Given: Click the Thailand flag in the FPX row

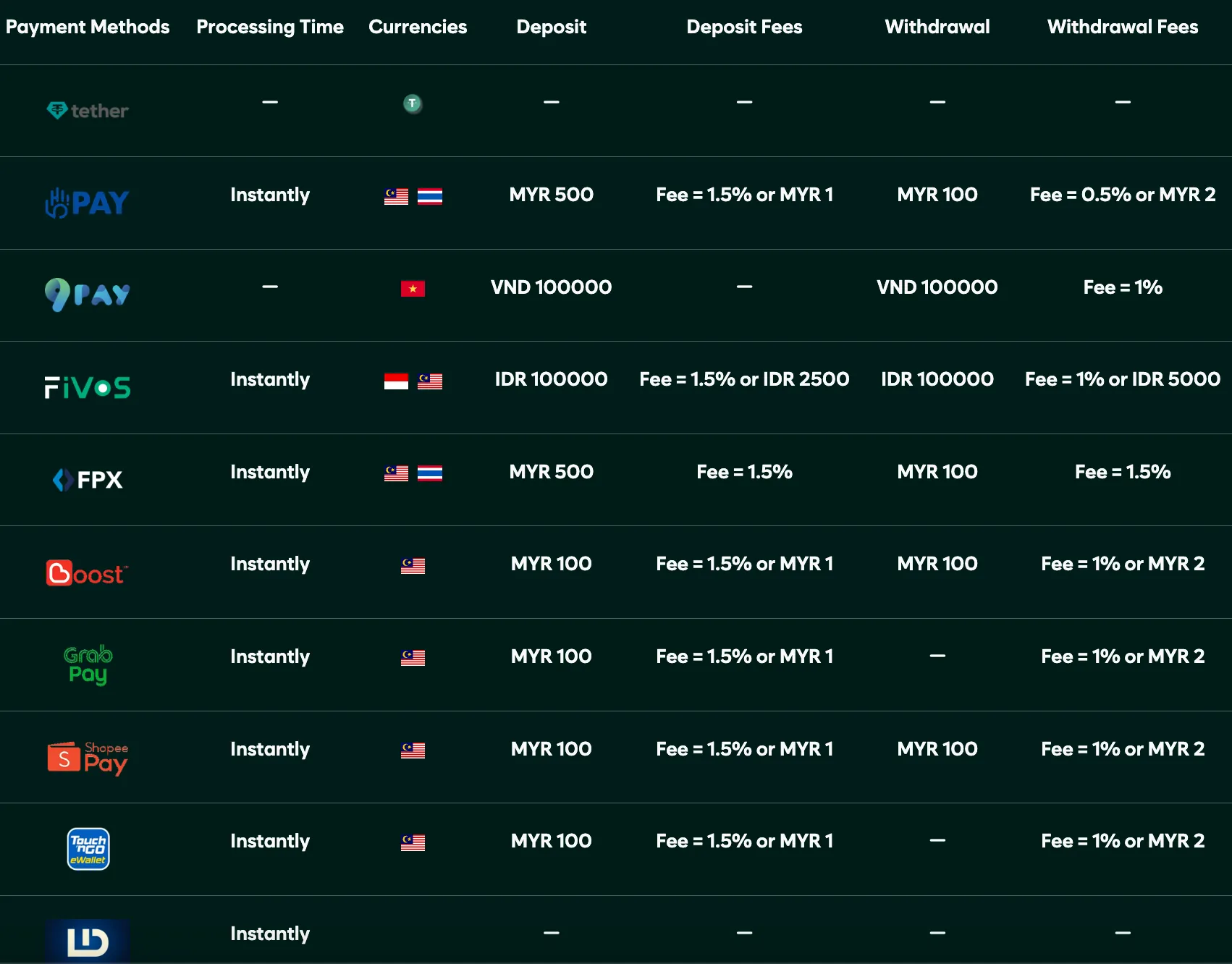Looking at the screenshot, I should (430, 473).
